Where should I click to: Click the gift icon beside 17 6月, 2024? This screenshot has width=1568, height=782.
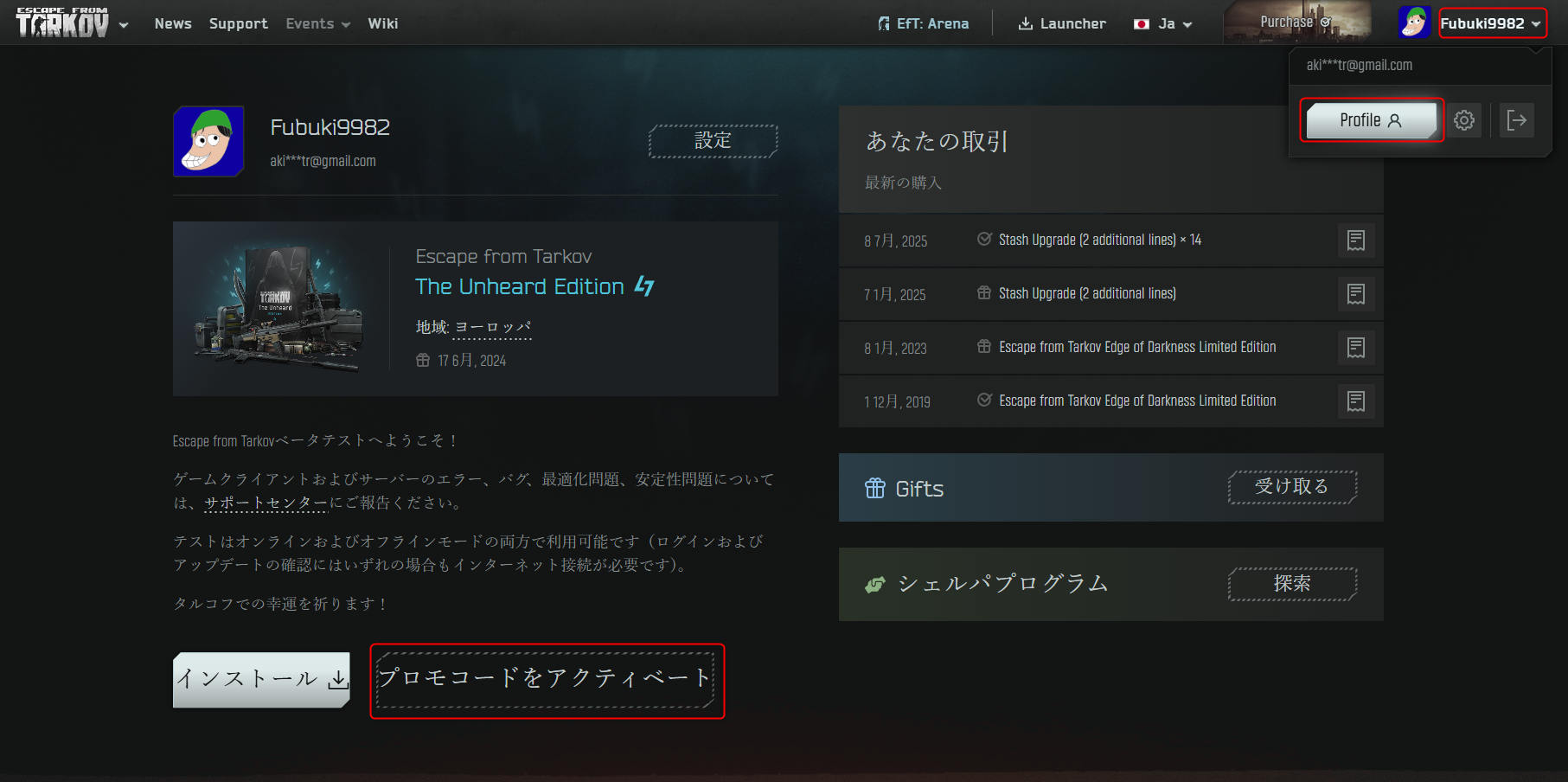point(423,360)
